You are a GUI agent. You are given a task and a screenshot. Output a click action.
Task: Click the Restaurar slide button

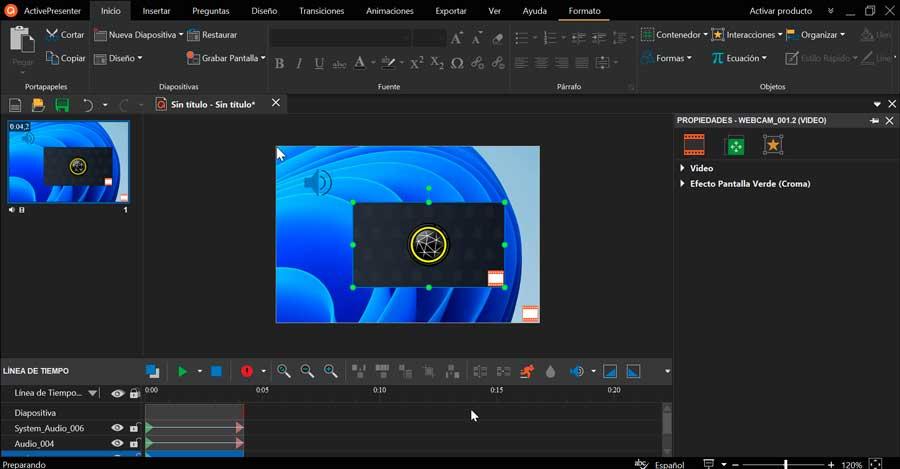pos(212,34)
